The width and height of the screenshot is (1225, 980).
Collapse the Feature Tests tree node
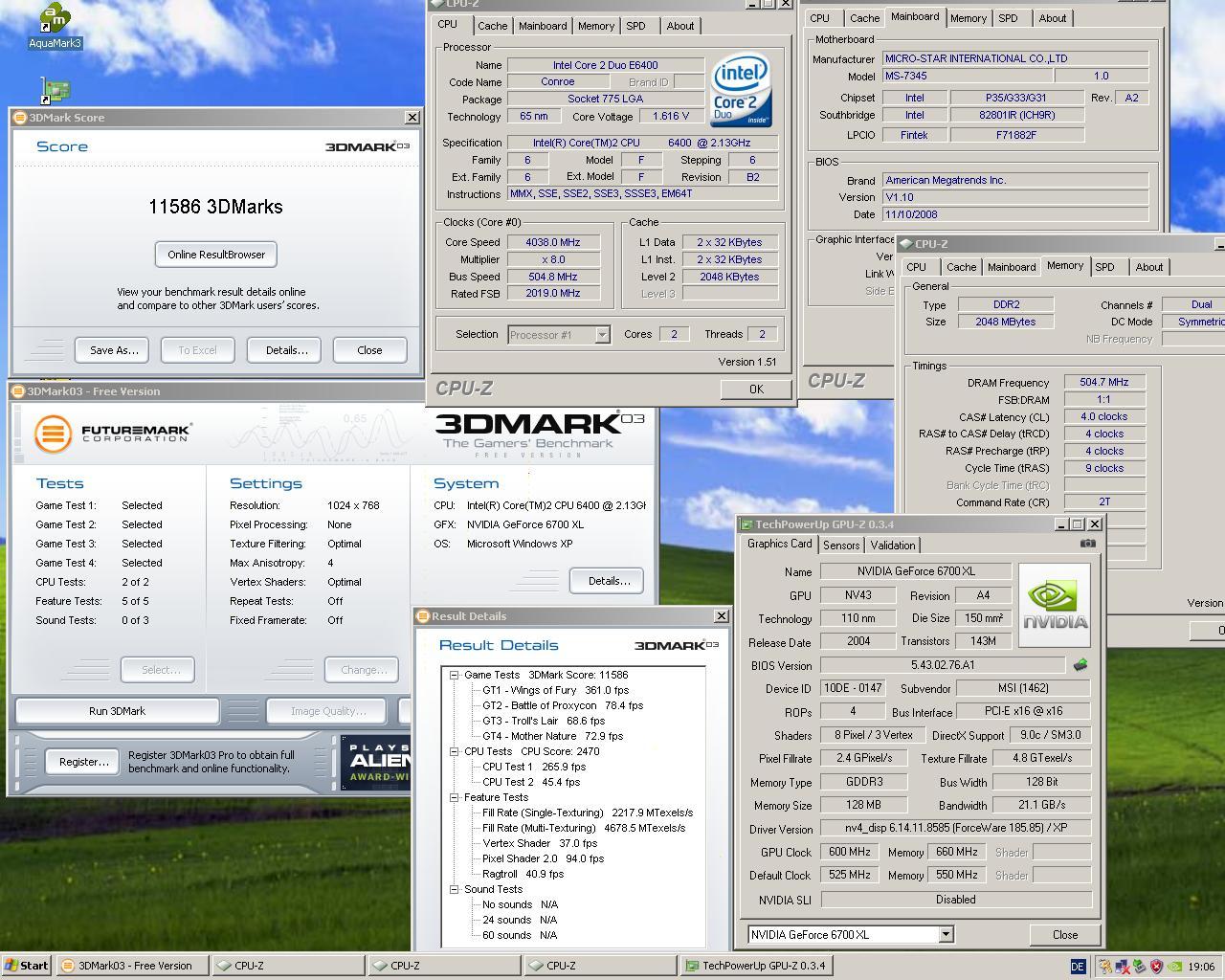pyautogui.click(x=455, y=797)
